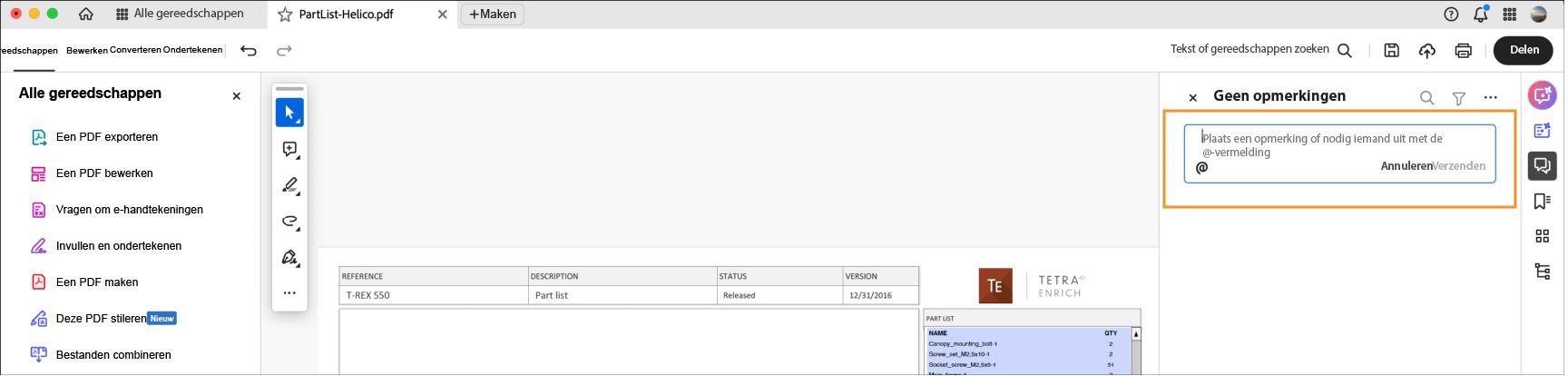Viewport: 1568px width, 376px height.
Task: Choose the fill and sign pen tool
Action: (289, 258)
